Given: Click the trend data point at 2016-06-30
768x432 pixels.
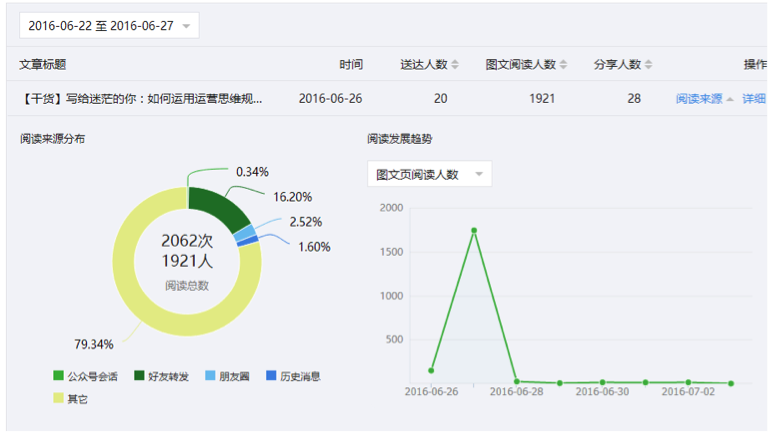Looking at the screenshot, I should point(602,382).
